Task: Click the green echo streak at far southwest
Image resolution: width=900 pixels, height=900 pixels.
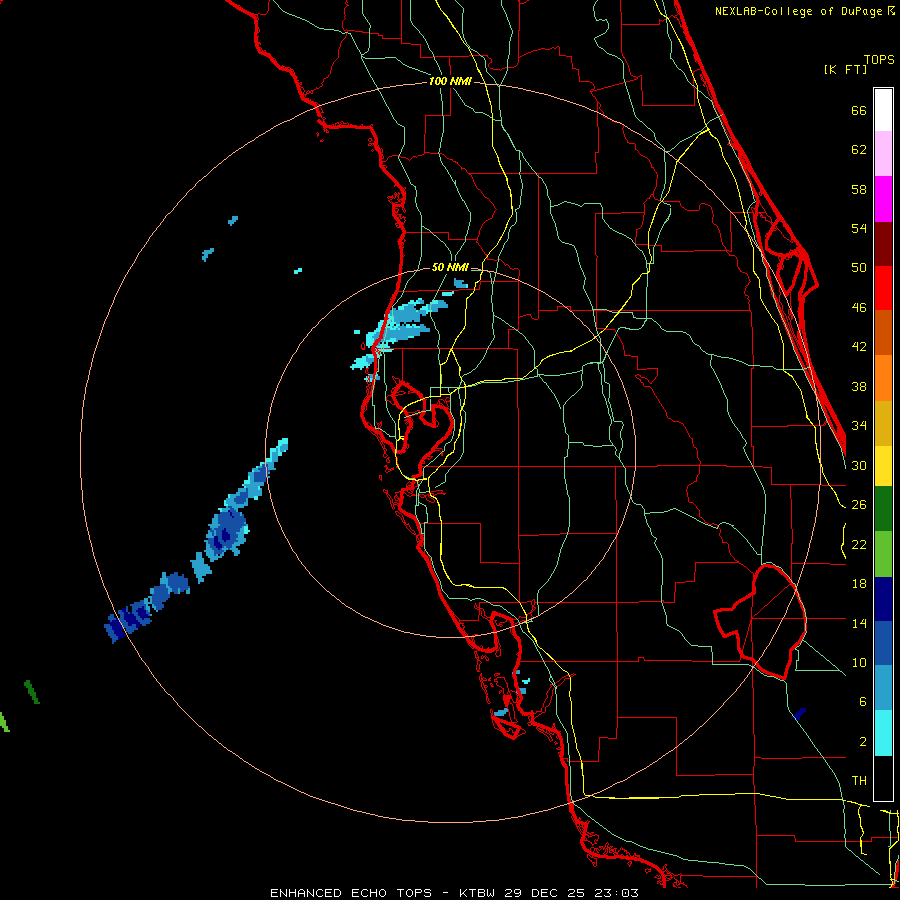Action: click(32, 692)
